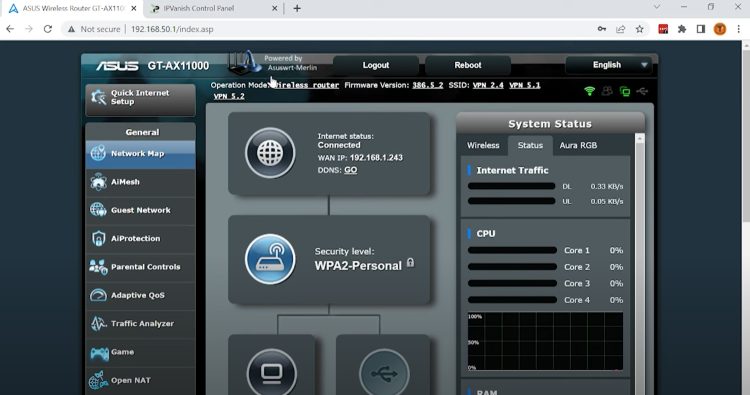Image resolution: width=750 pixels, height=395 pixels.
Task: Click the AiMesh sidebar icon
Action: coord(98,182)
